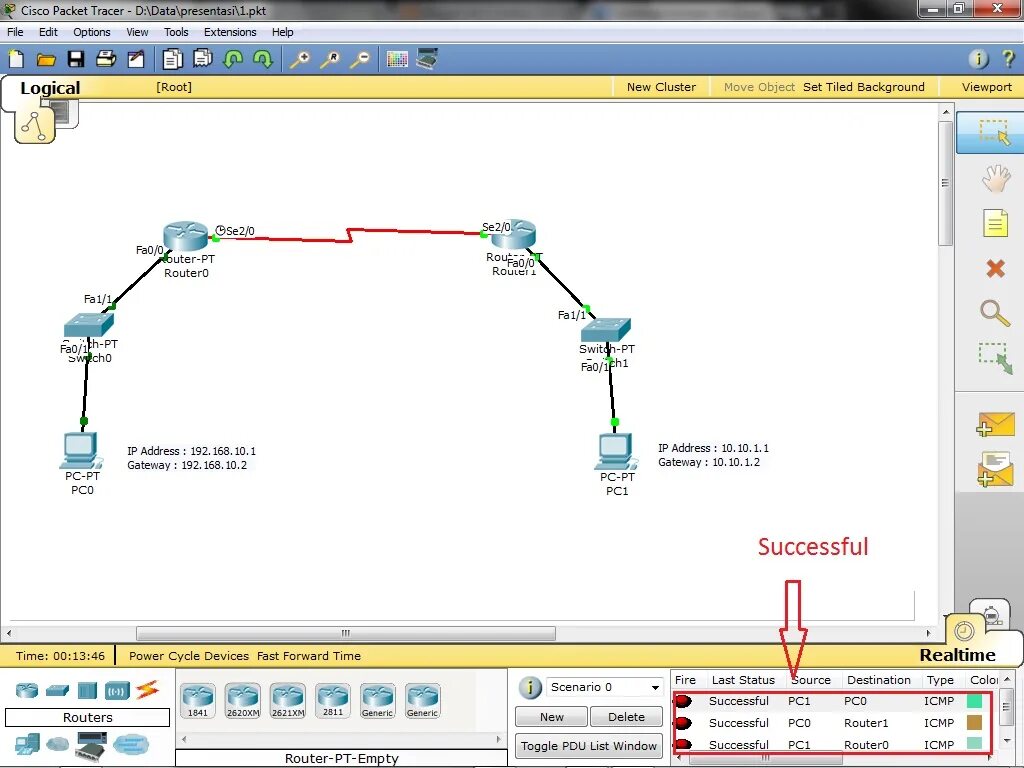Toggle Fire for PC0 to Router1 PDU
1024x768 pixels.
coord(683,723)
